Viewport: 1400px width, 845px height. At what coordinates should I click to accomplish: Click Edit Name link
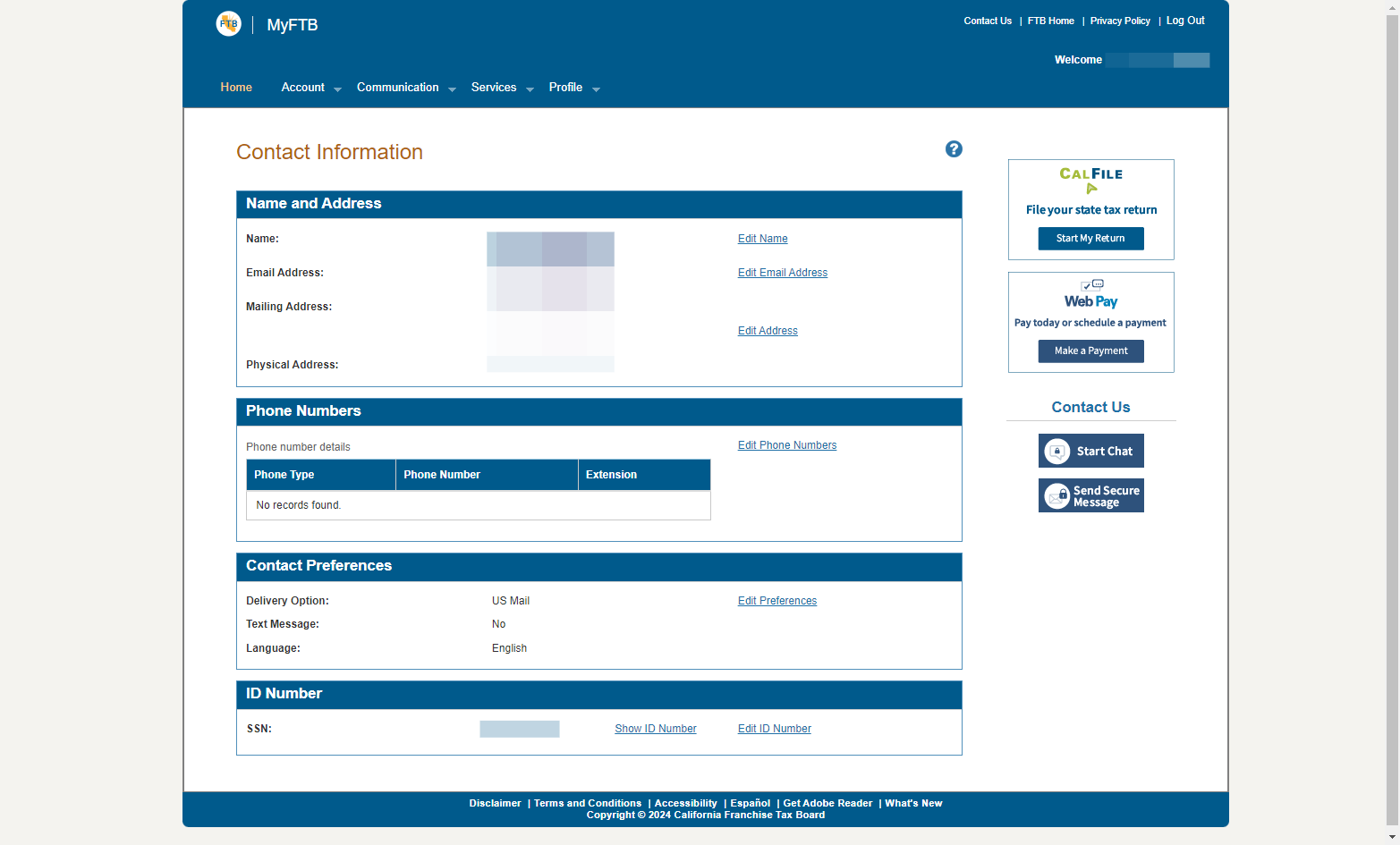[x=763, y=239]
